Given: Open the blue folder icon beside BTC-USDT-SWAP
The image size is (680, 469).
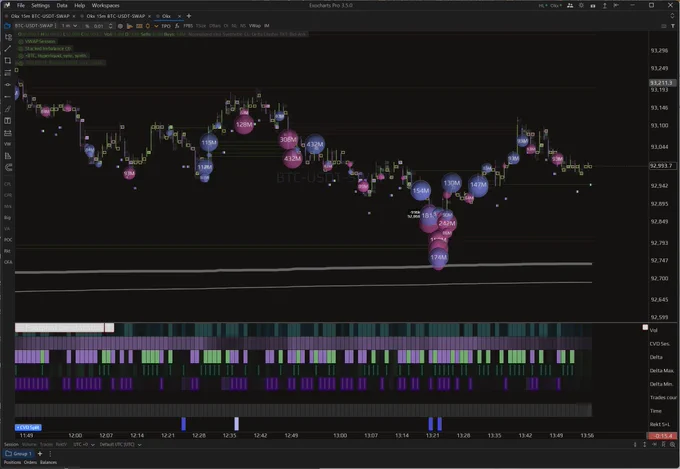Looking at the screenshot, I should 7,26.
